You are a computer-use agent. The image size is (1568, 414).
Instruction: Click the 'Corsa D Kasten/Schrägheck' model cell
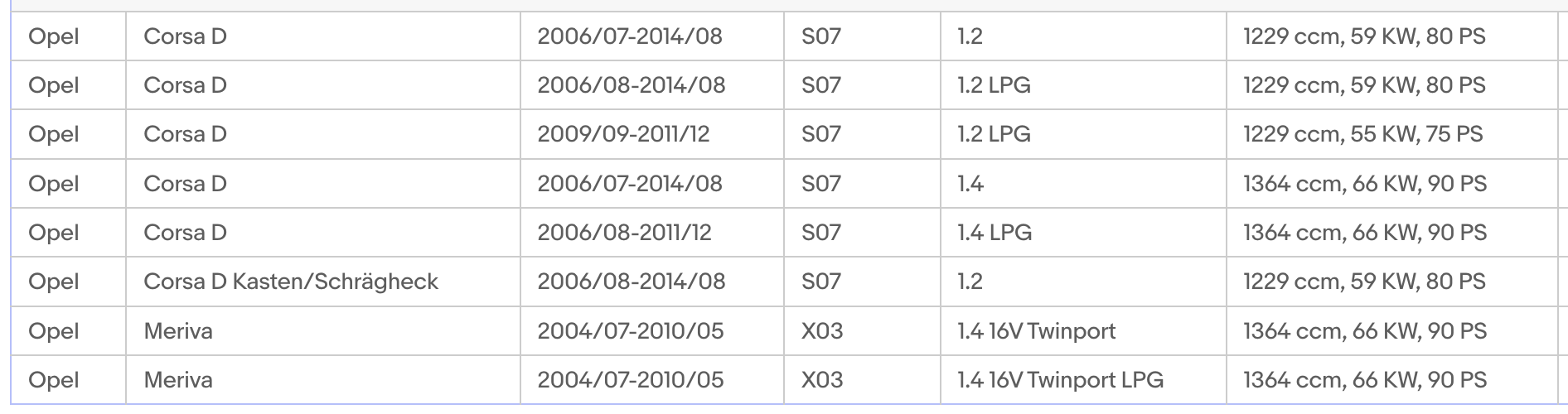[291, 282]
